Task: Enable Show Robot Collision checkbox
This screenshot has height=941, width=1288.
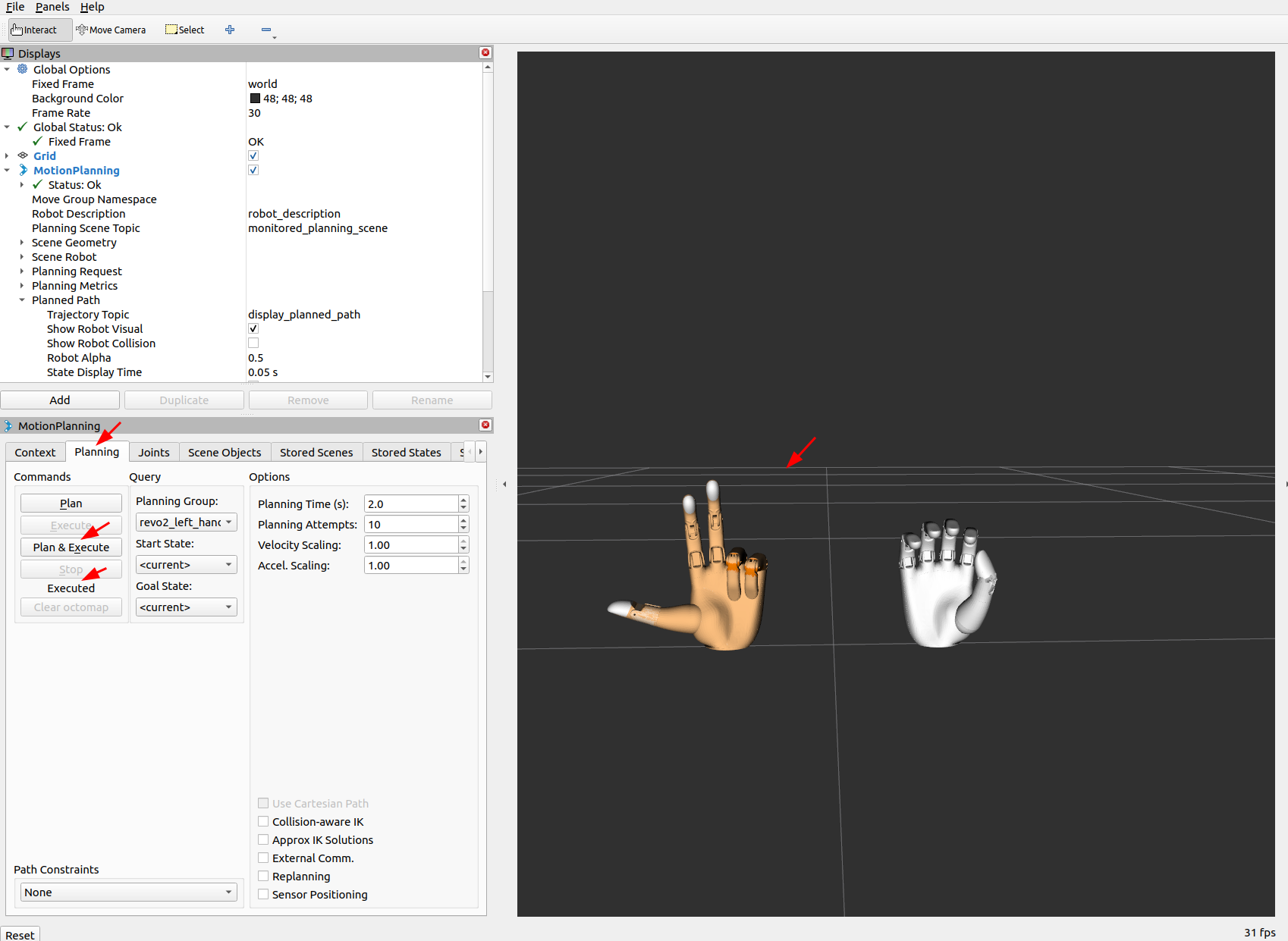Action: tap(253, 343)
